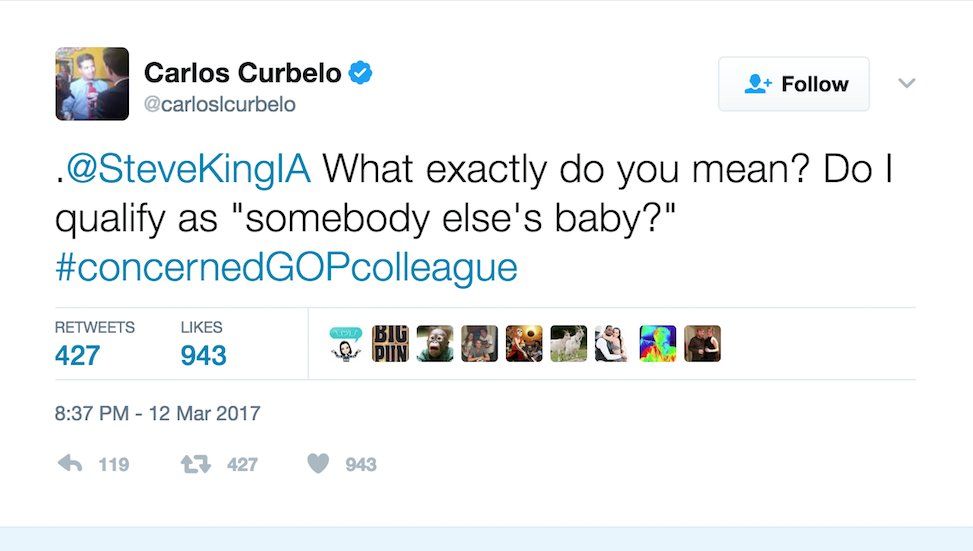Open the 8:37 PM - 12 Mar 2017 timestamp
973x551 pixels.
(x=157, y=413)
